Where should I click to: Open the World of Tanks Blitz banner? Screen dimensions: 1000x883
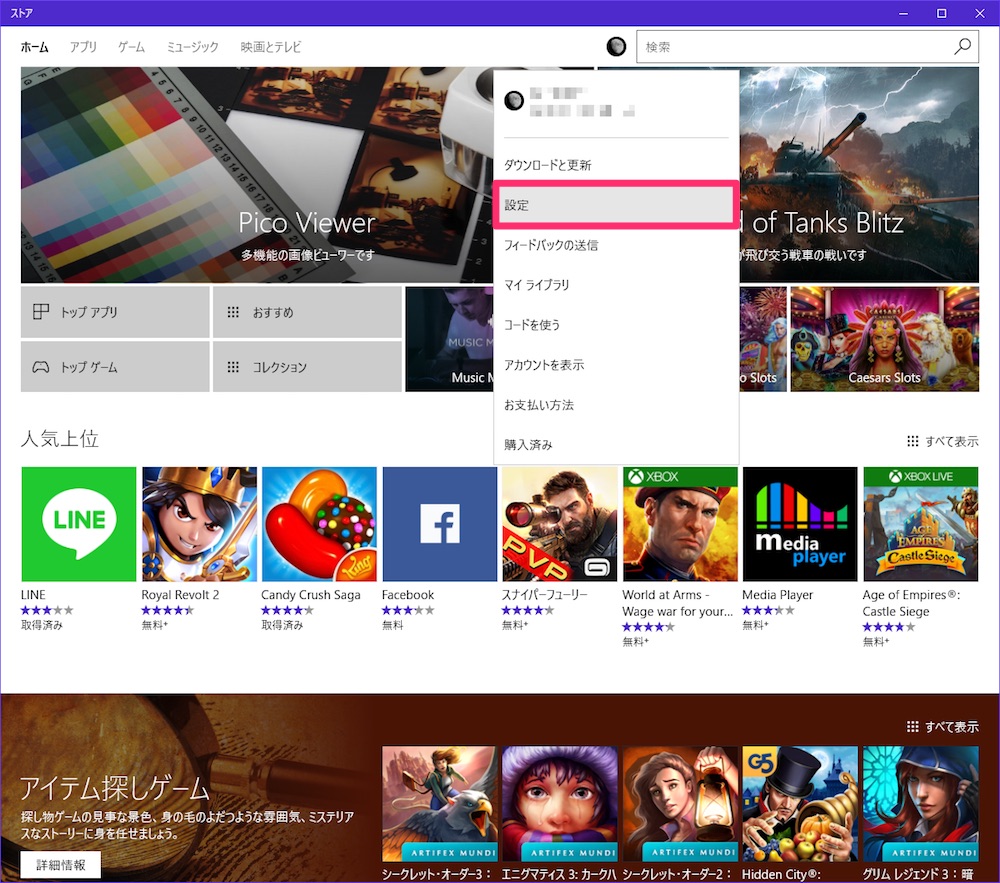pyautogui.click(x=859, y=175)
